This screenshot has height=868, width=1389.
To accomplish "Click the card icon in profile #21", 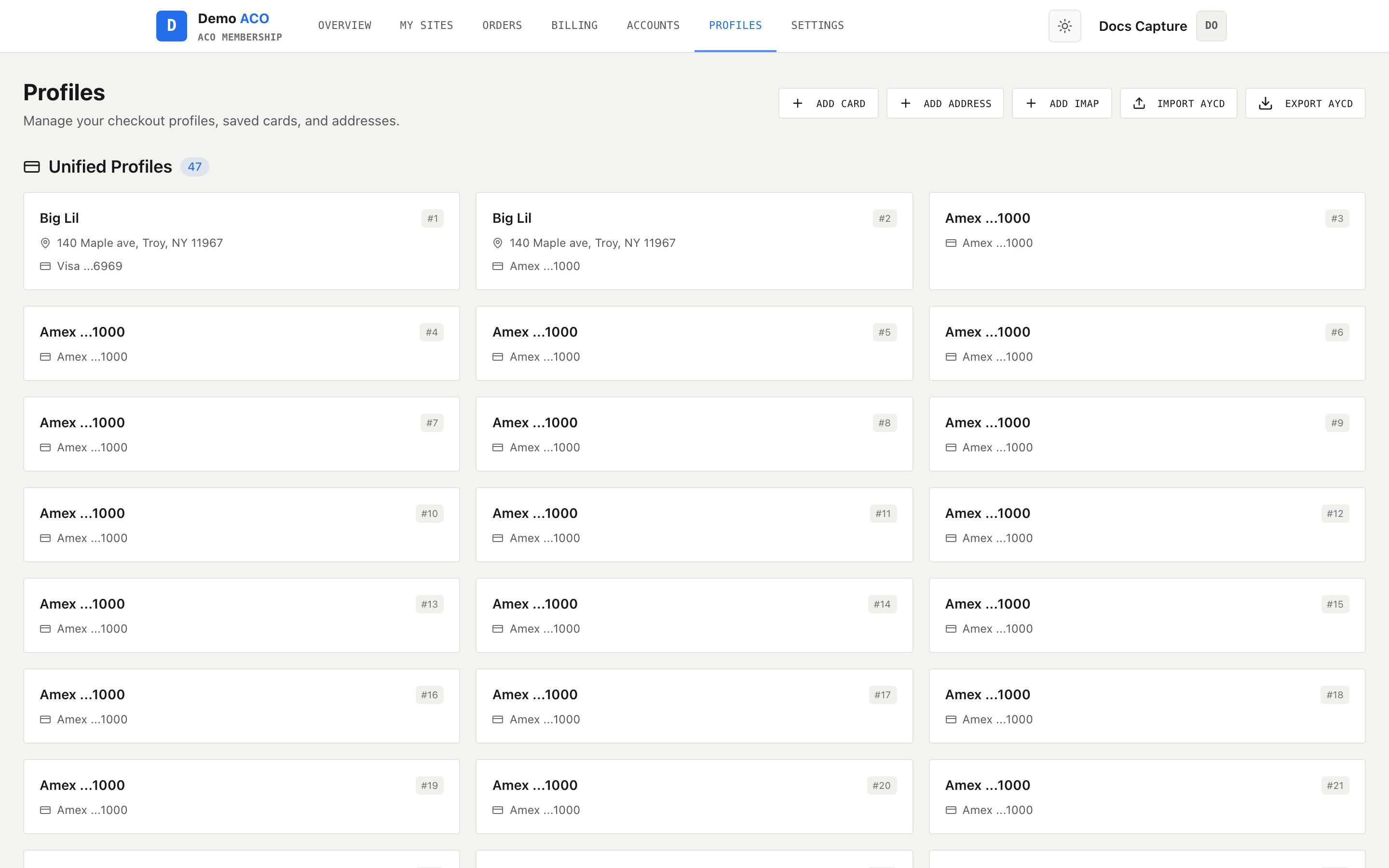I will coord(951,811).
